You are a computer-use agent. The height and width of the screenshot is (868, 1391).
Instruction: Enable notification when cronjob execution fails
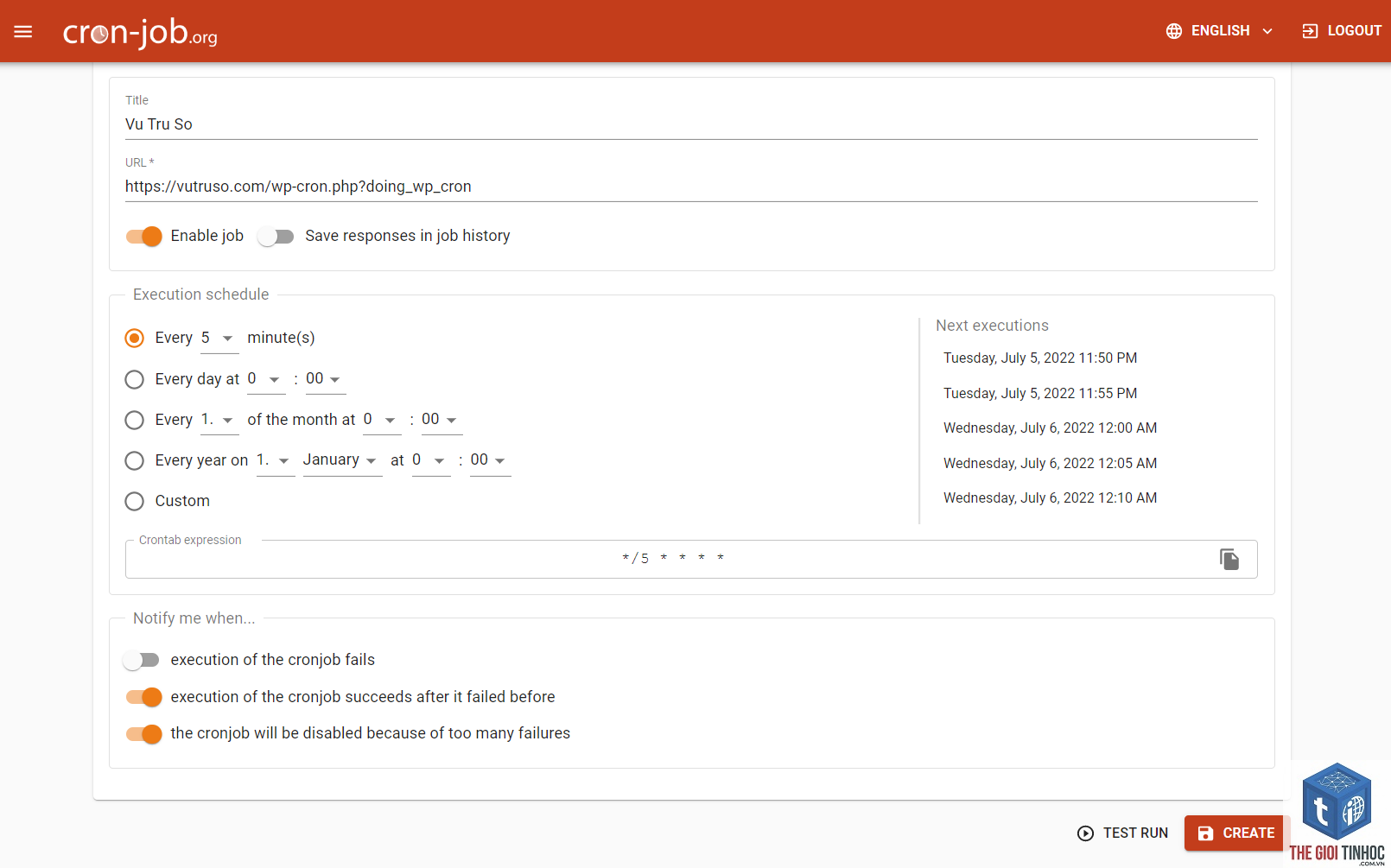point(141,660)
